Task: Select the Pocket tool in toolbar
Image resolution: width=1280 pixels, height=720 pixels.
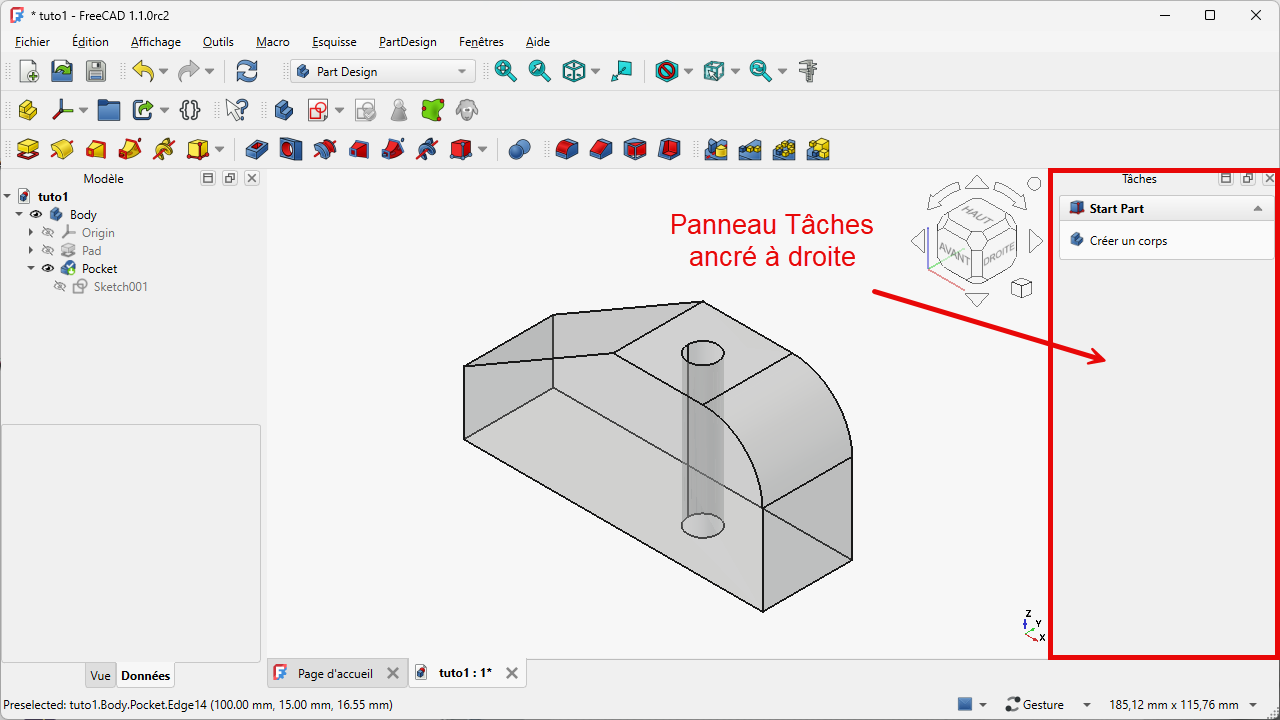Action: click(x=257, y=150)
